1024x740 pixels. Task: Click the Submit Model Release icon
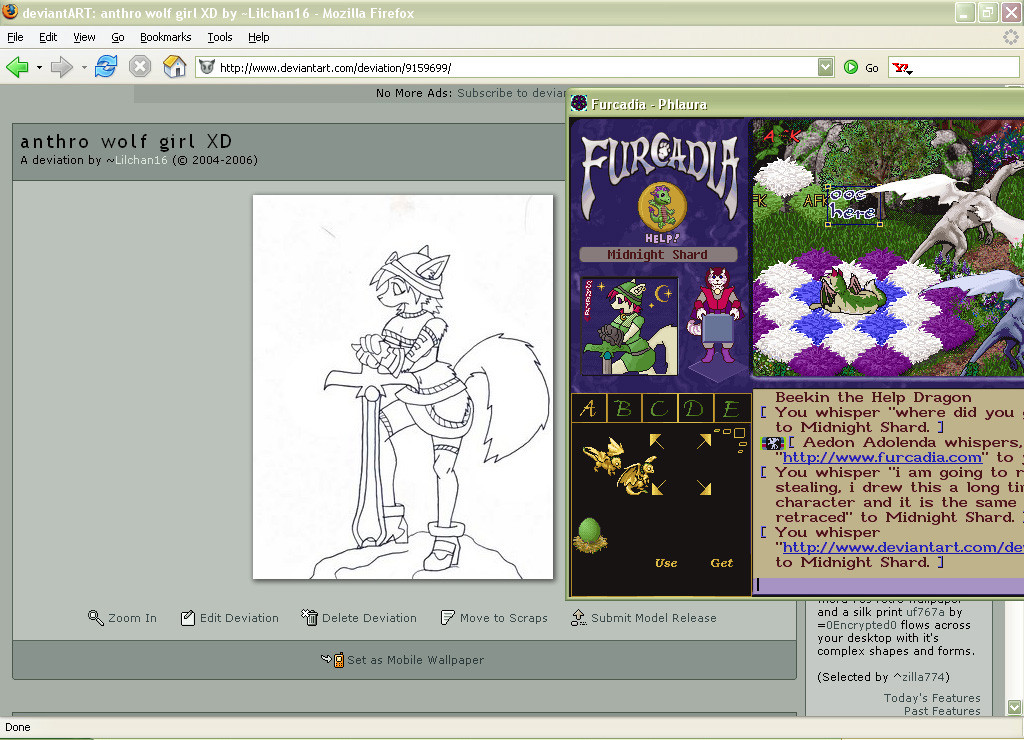pyautogui.click(x=578, y=618)
